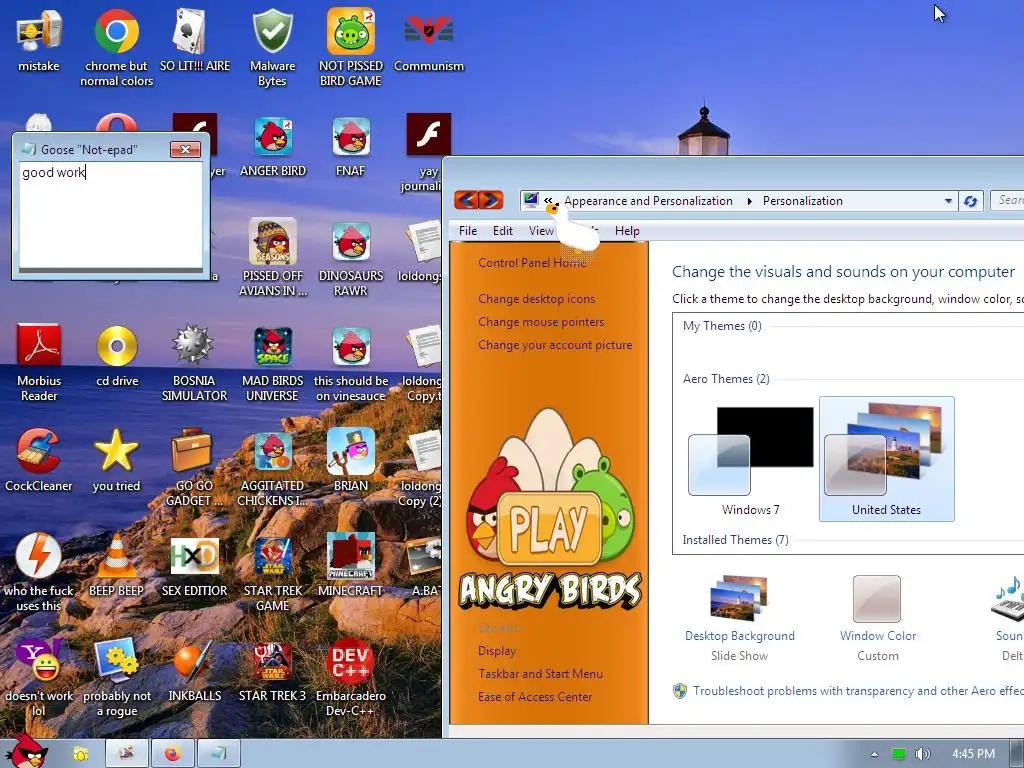Launch the INKBALLS desktop icon

pos(194,670)
